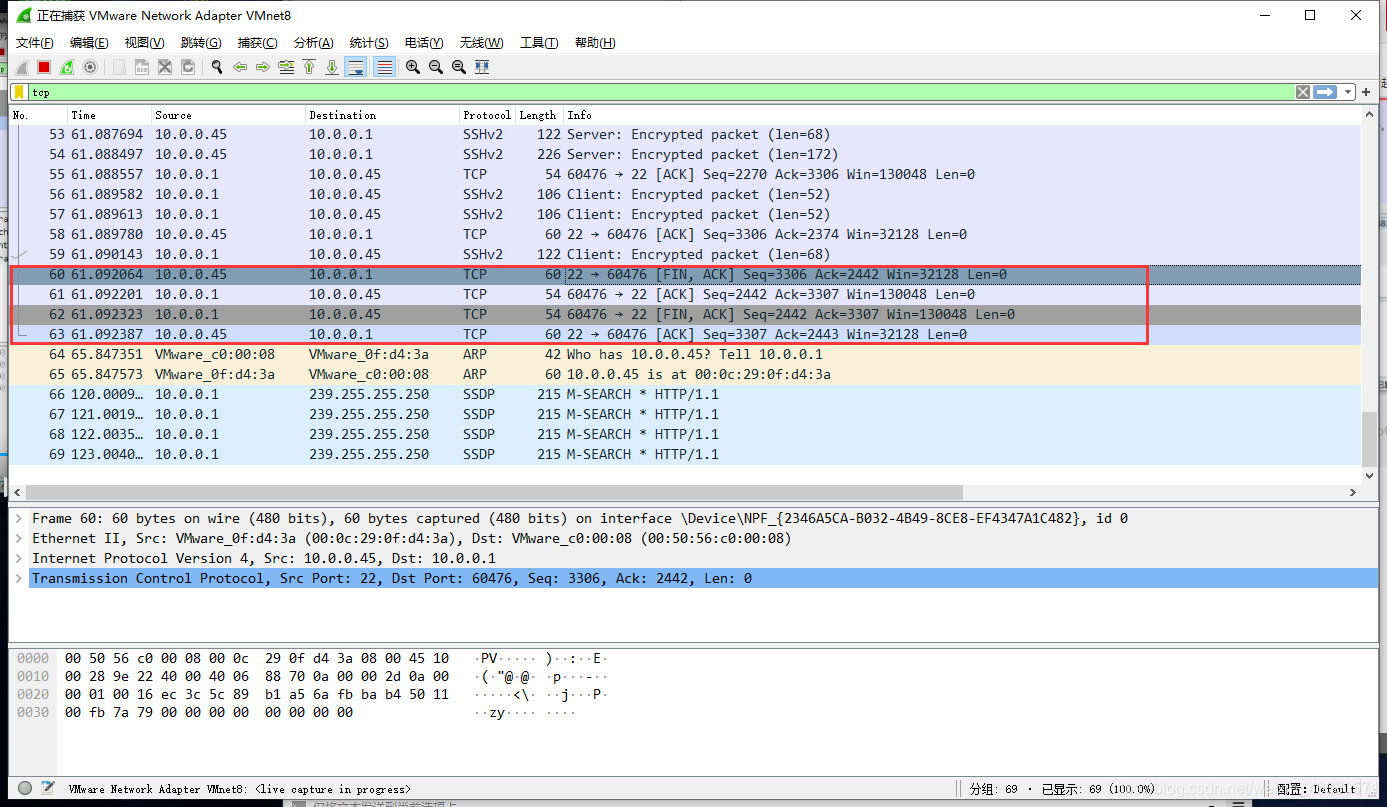Toggle auto-scroll during live capture
The image size is (1387, 807).
[x=356, y=67]
